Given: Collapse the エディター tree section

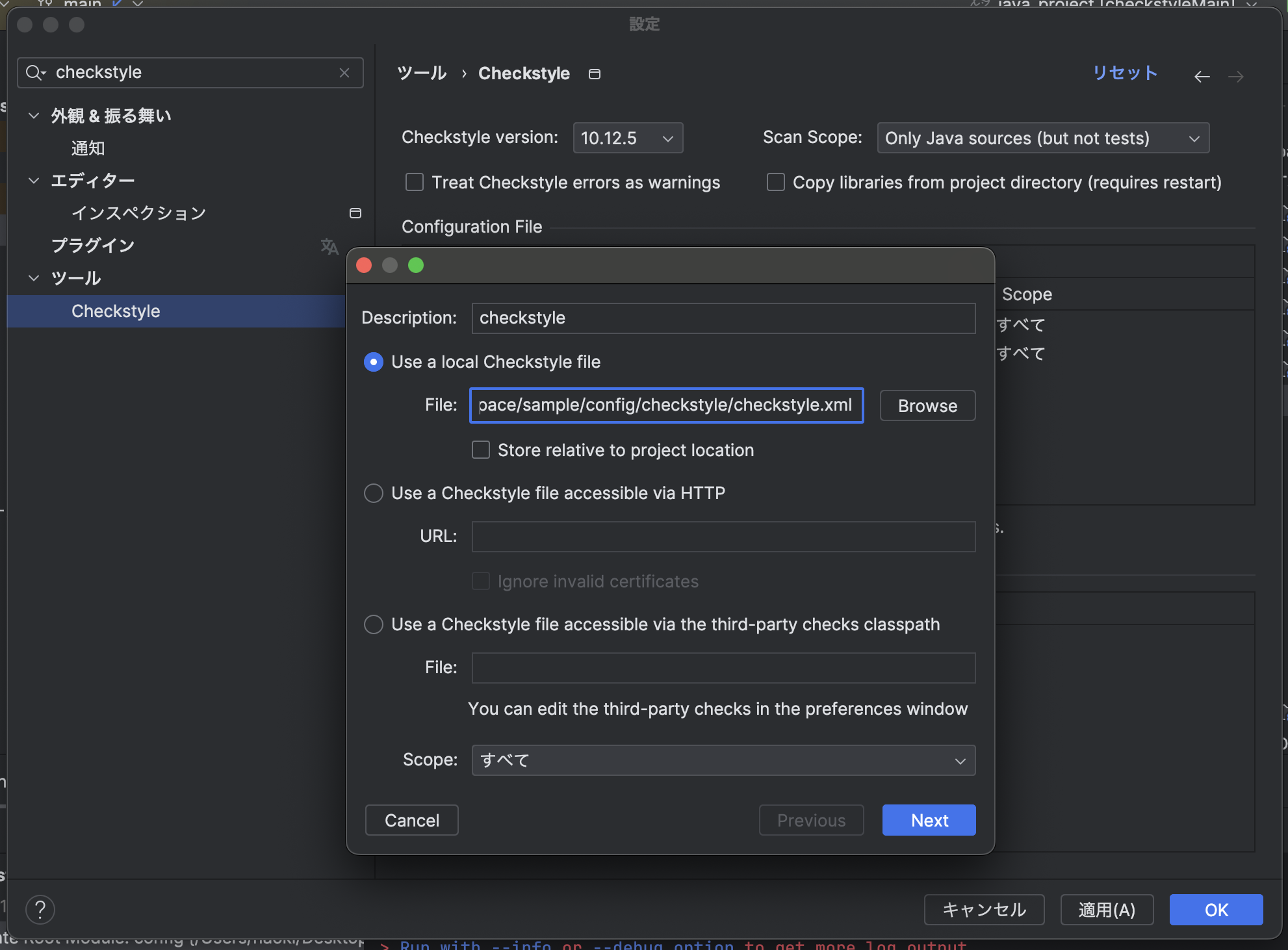Looking at the screenshot, I should 34,181.
